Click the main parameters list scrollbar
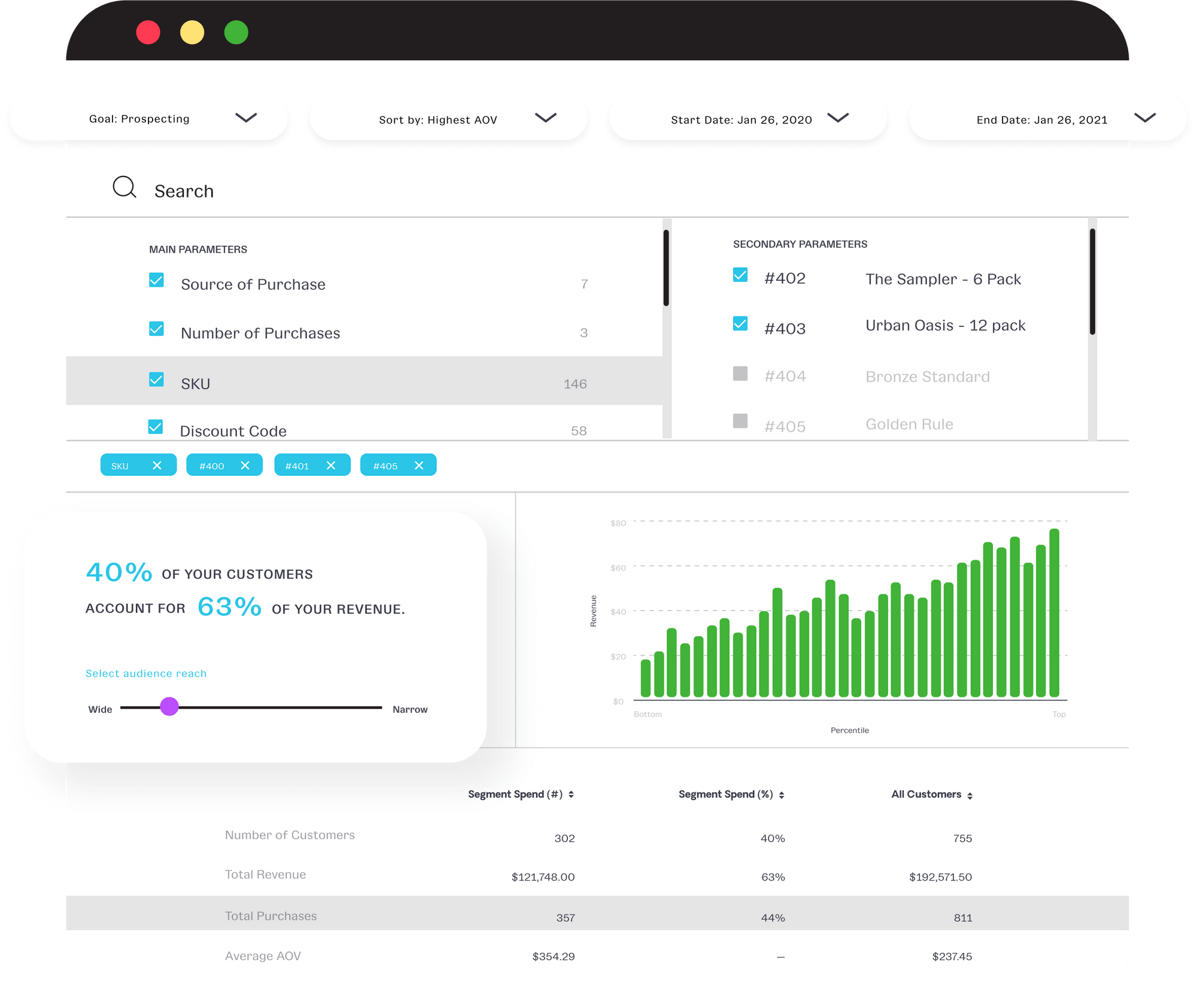 pyautogui.click(x=666, y=268)
